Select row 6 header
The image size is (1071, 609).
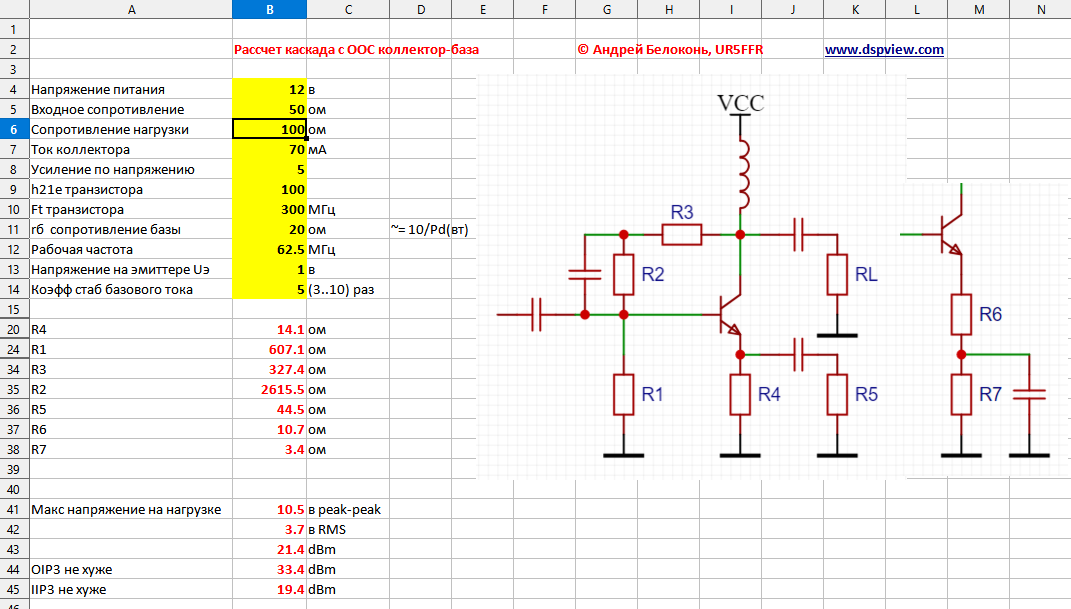coord(14,129)
